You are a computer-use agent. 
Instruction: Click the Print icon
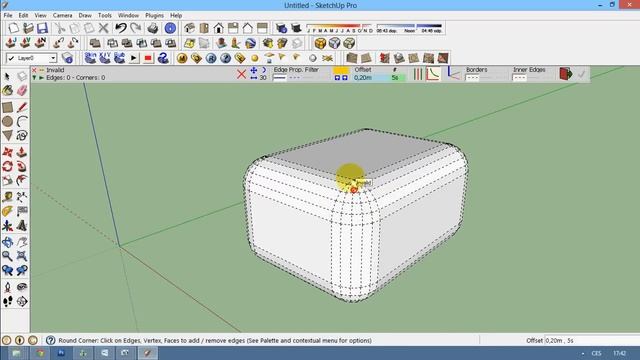tap(153, 28)
